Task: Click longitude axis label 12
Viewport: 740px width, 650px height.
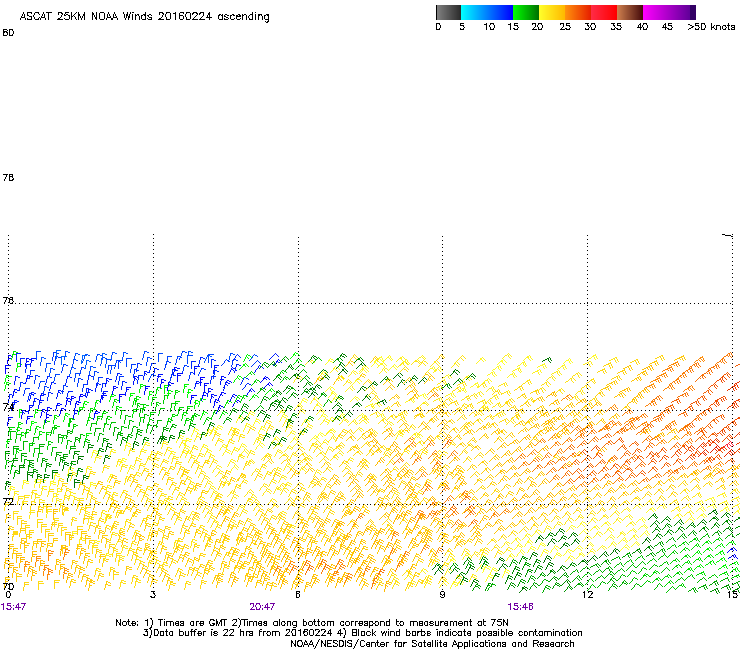Action: (x=587, y=594)
